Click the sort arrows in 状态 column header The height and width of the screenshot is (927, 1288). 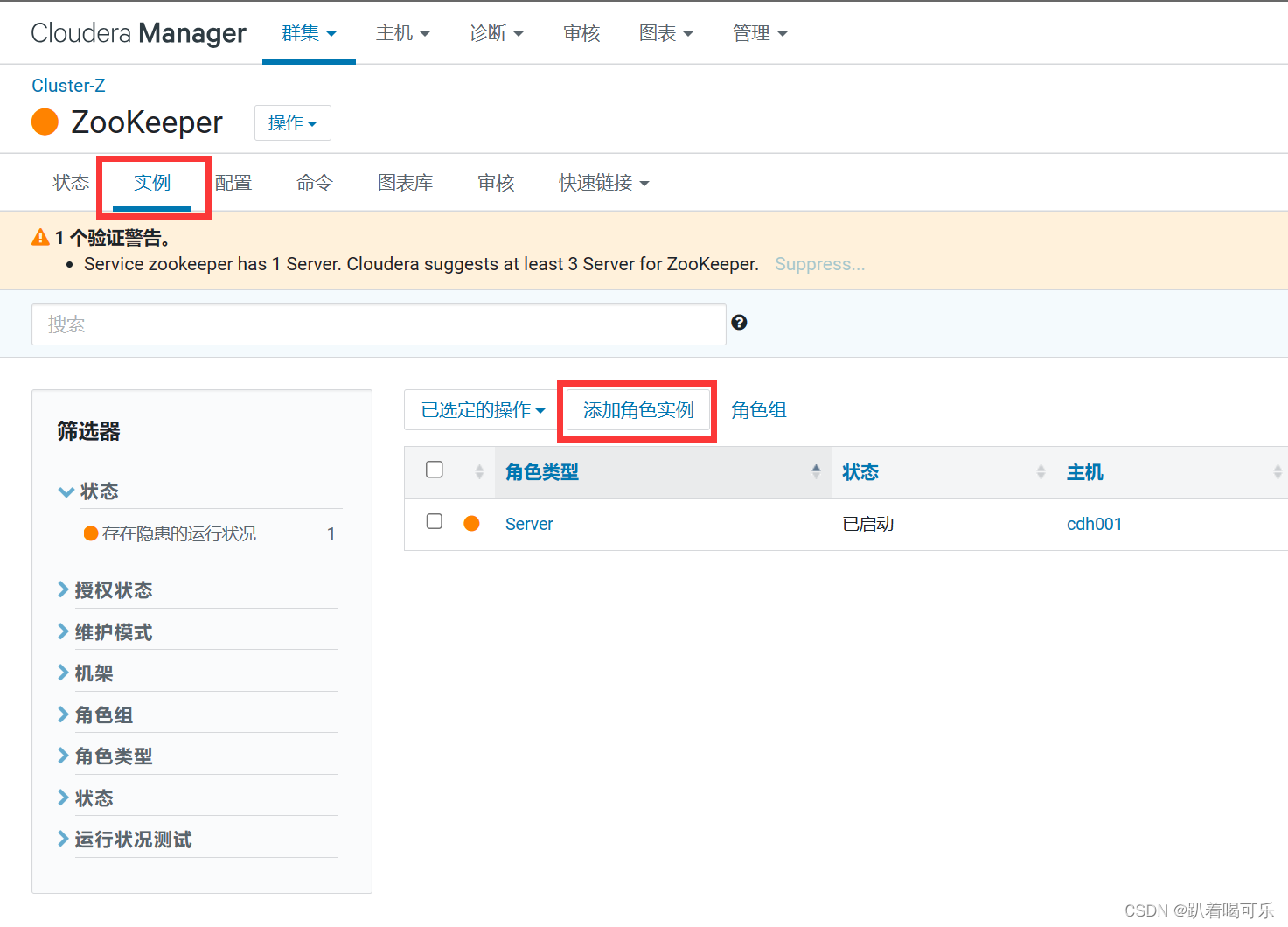point(1041,472)
